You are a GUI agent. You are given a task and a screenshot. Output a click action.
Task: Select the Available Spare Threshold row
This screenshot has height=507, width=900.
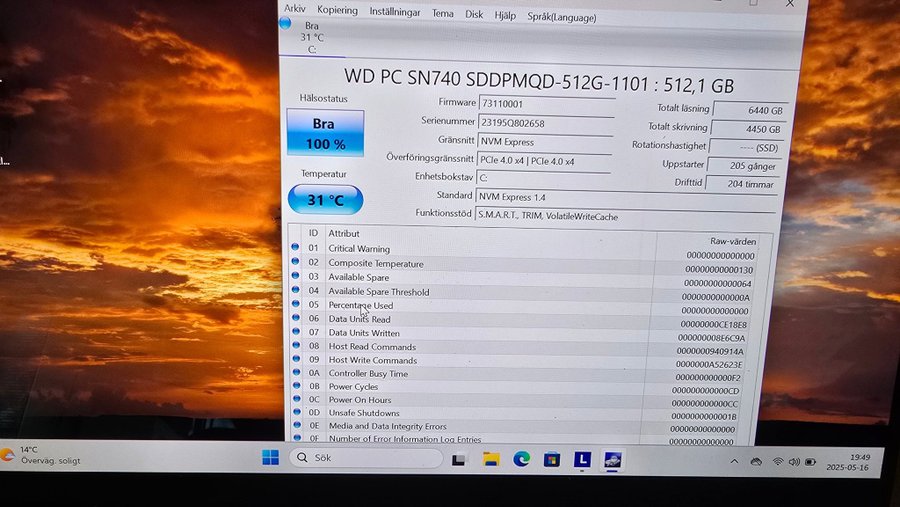coord(523,294)
